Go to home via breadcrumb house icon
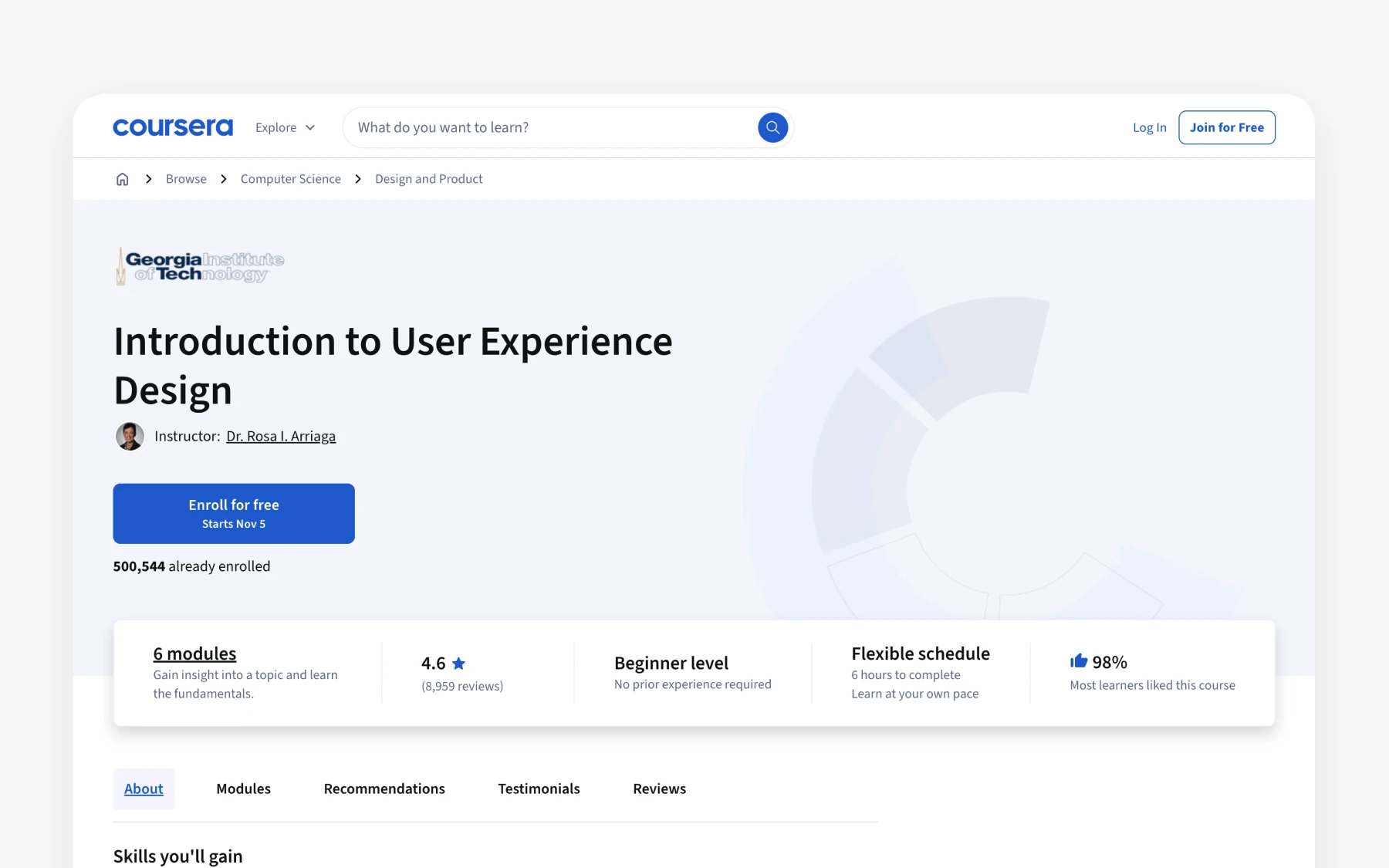The width and height of the screenshot is (1389, 868). point(122,179)
